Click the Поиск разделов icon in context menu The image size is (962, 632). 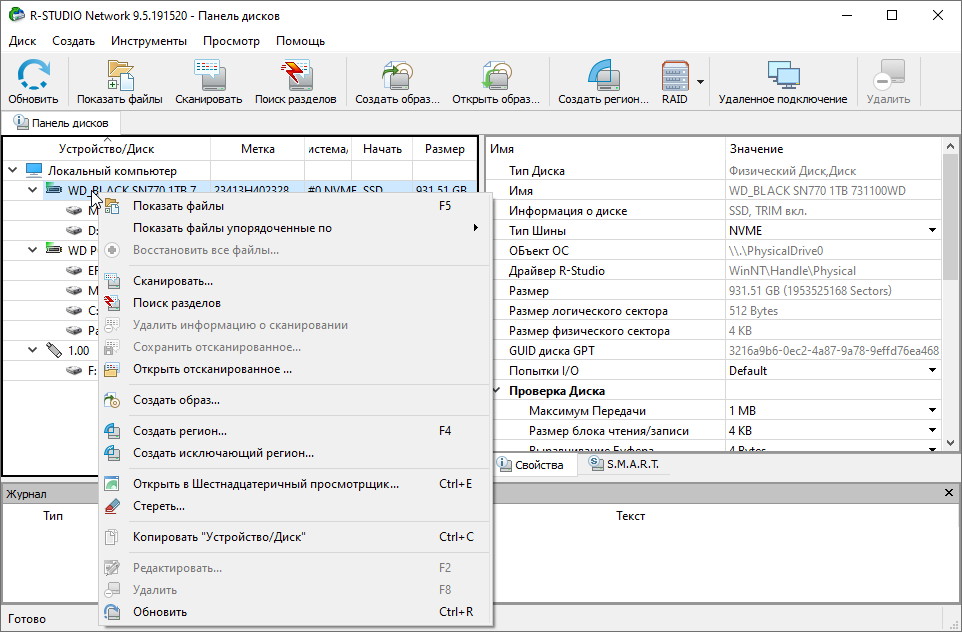coord(112,303)
